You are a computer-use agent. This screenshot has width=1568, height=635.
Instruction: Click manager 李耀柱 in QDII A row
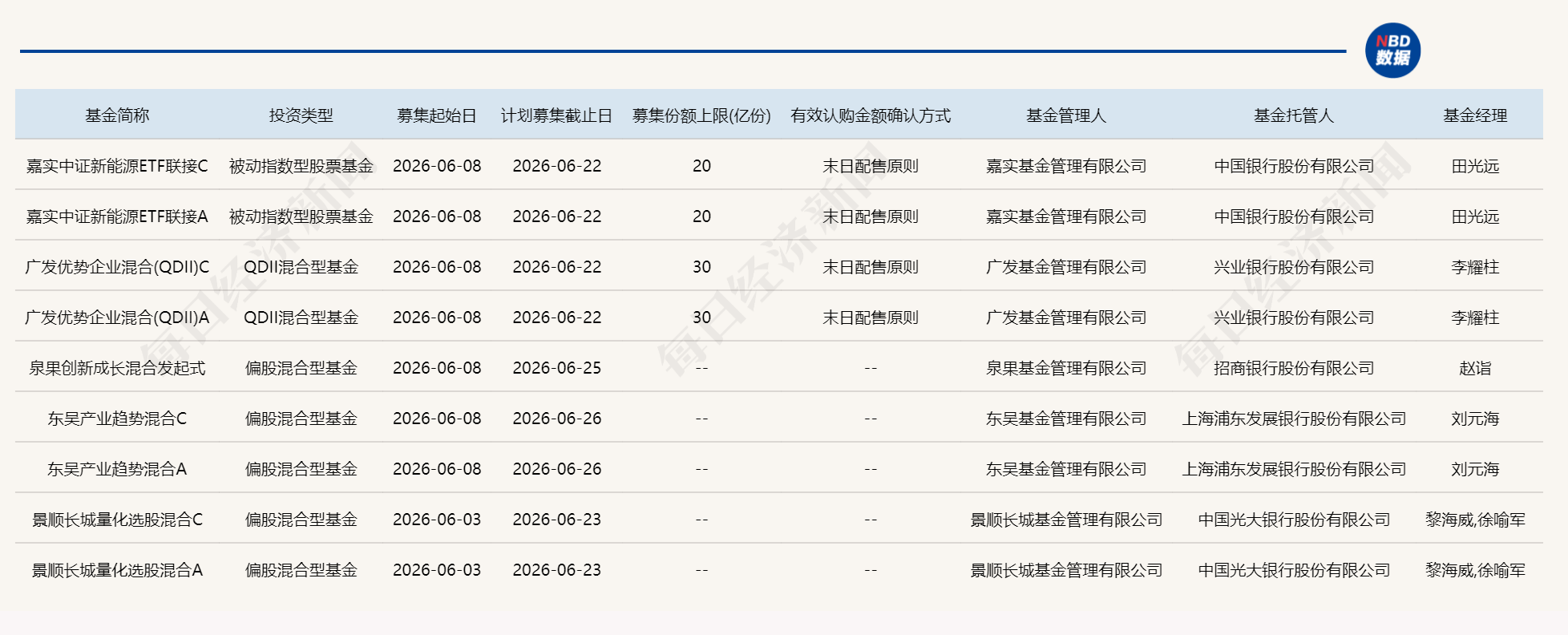[1475, 317]
